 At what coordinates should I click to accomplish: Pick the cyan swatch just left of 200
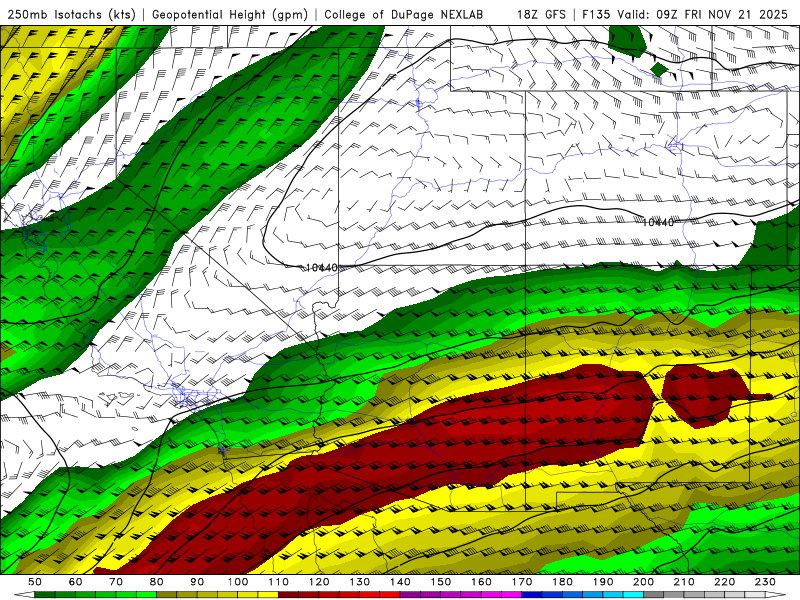[x=633, y=594]
